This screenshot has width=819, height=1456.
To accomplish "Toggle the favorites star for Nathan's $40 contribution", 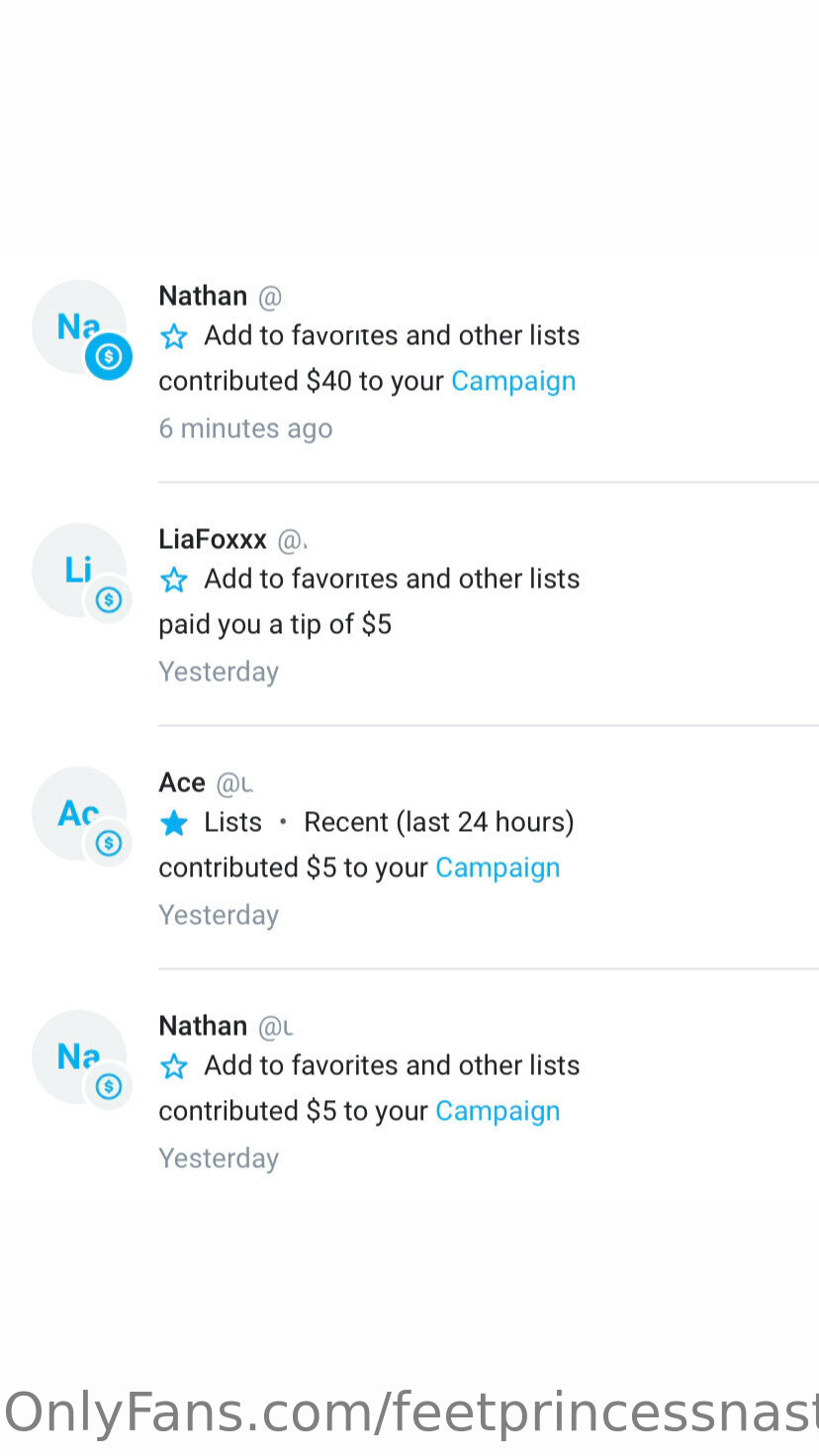I will coord(174,336).
